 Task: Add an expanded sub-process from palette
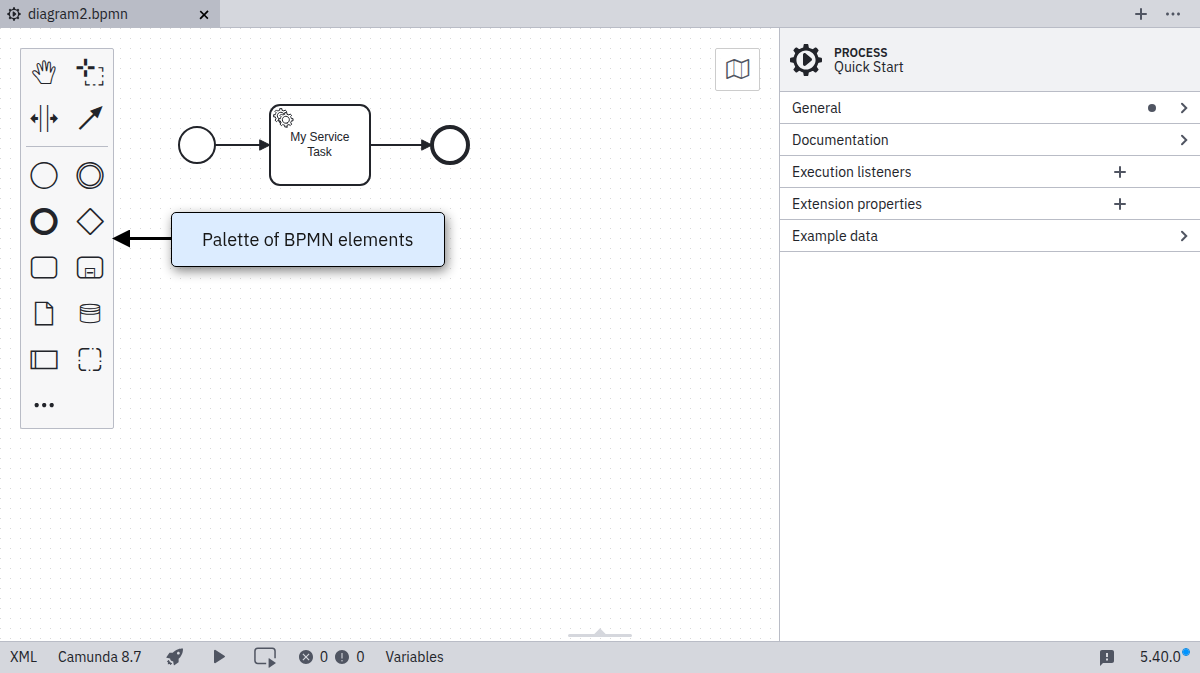point(90,268)
